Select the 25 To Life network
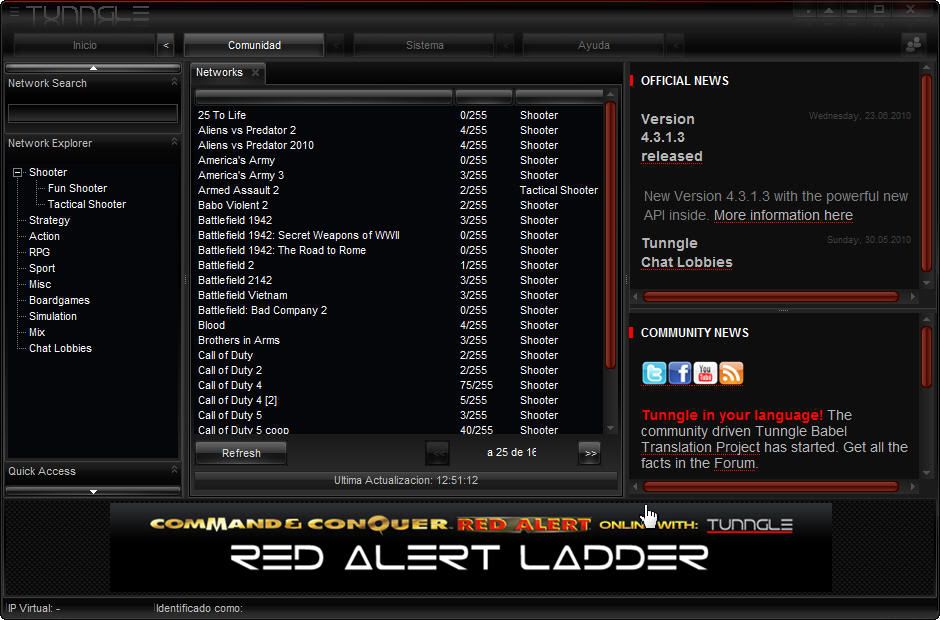Screen dimensions: 940x620 (x=399, y=115)
